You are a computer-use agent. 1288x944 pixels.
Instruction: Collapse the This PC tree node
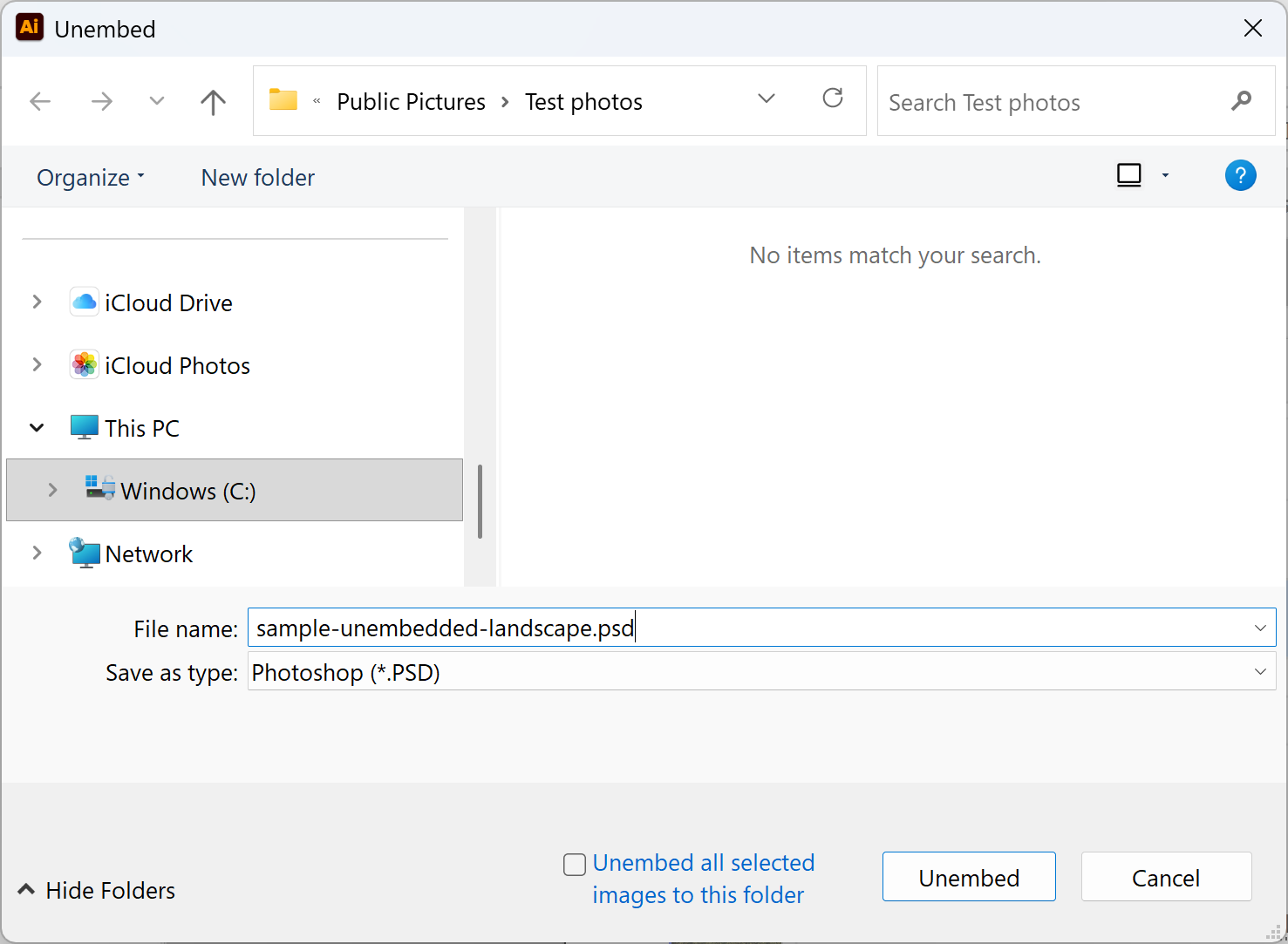pos(37,428)
